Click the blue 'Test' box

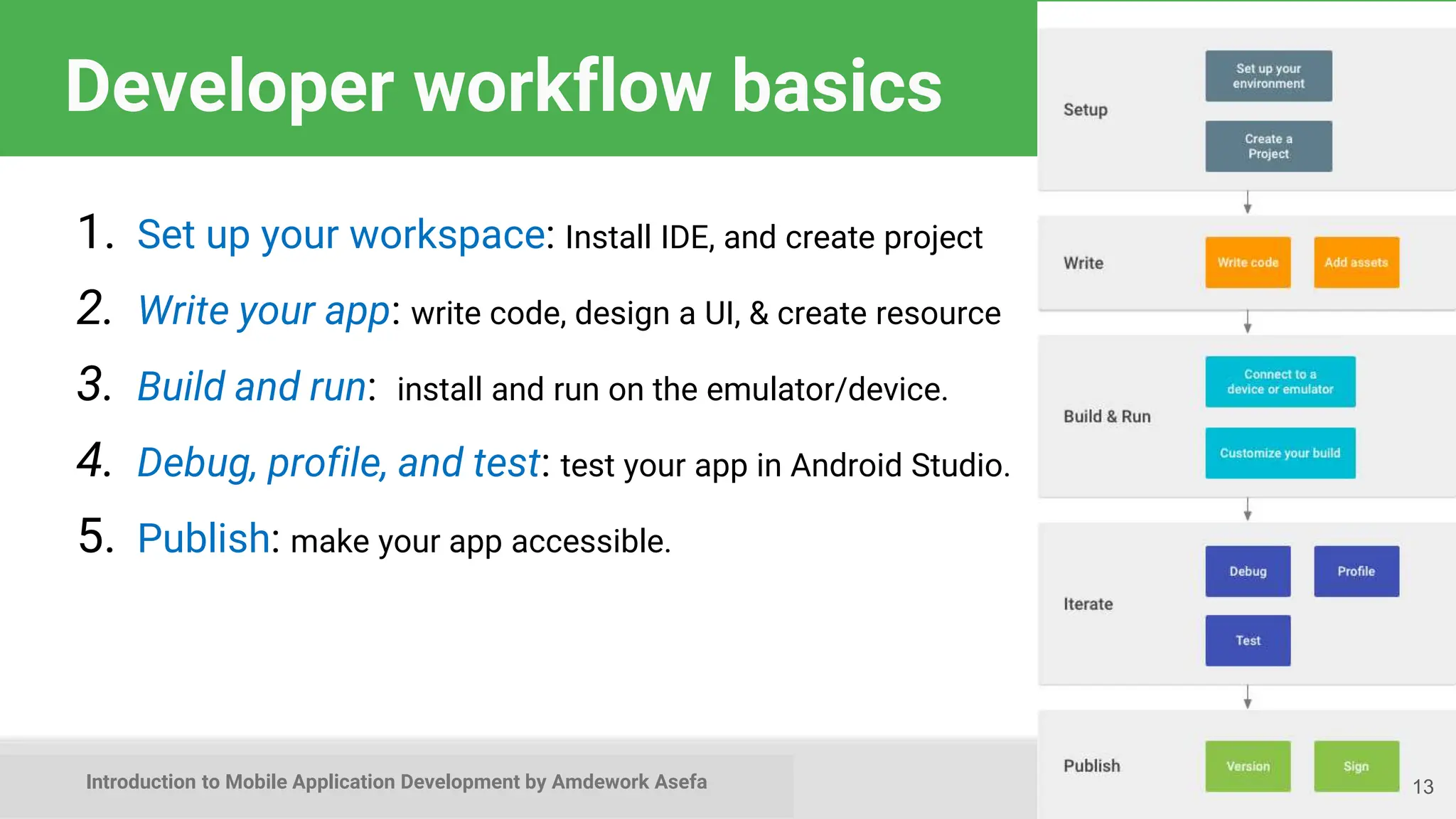pyautogui.click(x=1248, y=641)
